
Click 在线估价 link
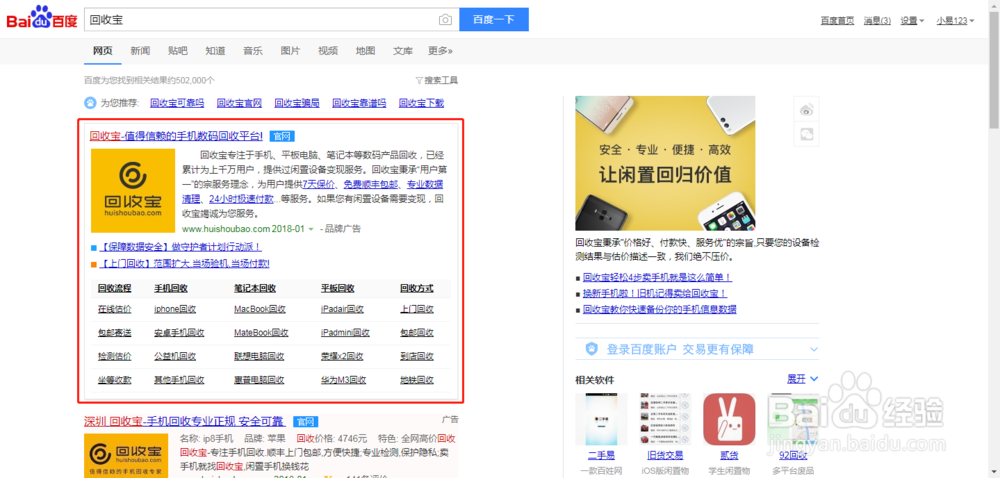(x=115, y=309)
